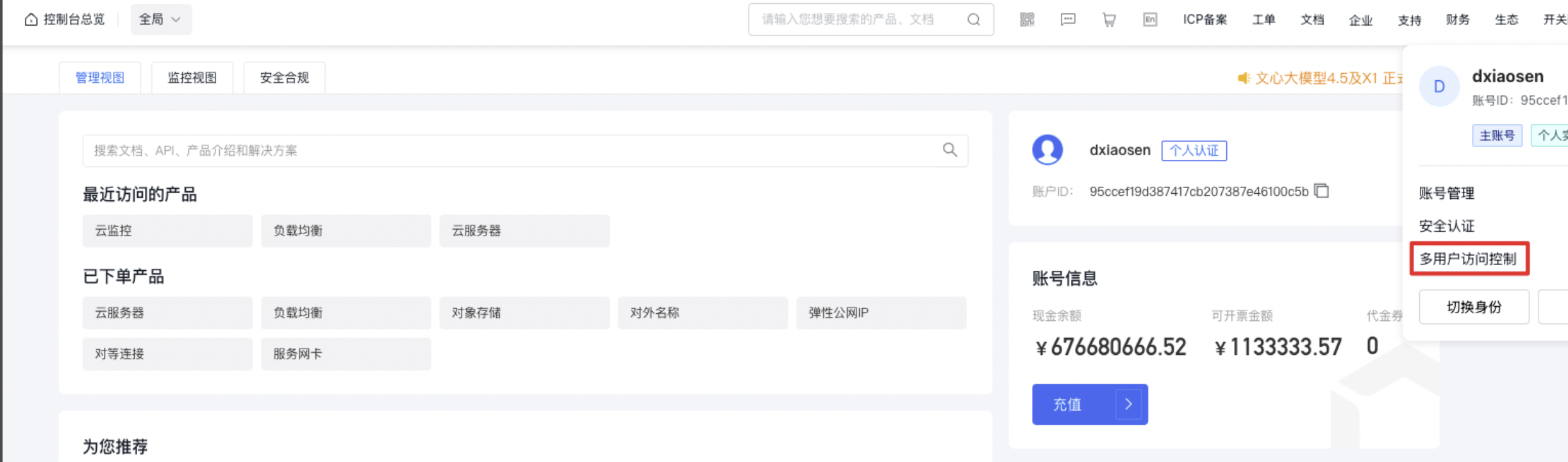Expand the arrow next to 充值

(1129, 404)
